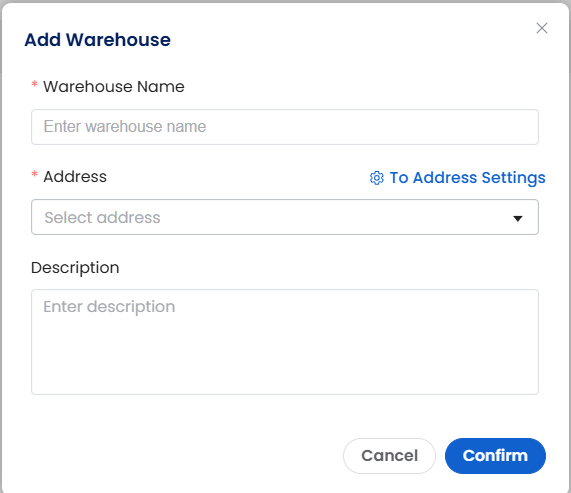Viewport: 571px width, 493px height.
Task: Click the empty lower part of Description box
Action: tap(285, 364)
